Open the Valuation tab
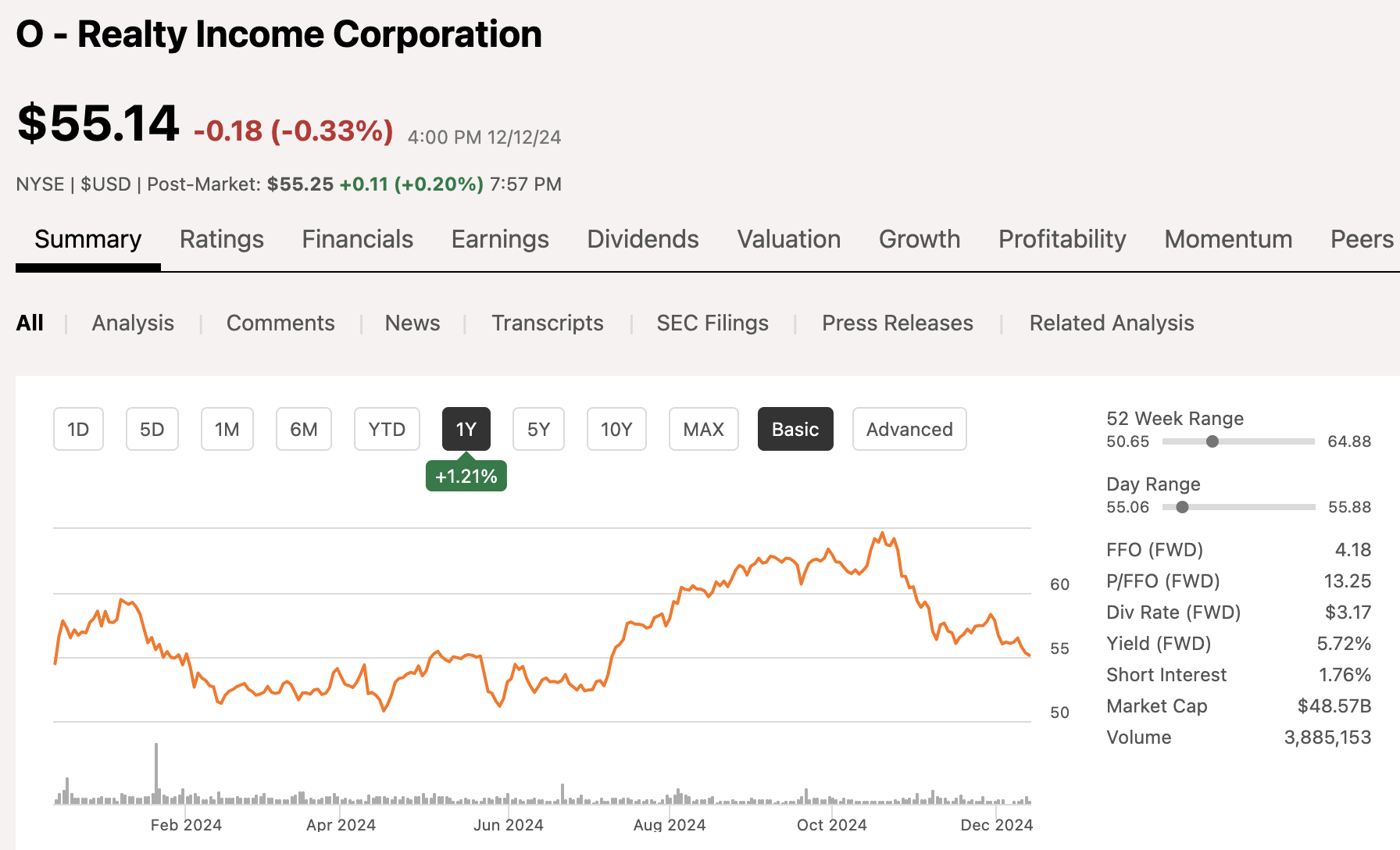The width and height of the screenshot is (1400, 850). 788,240
